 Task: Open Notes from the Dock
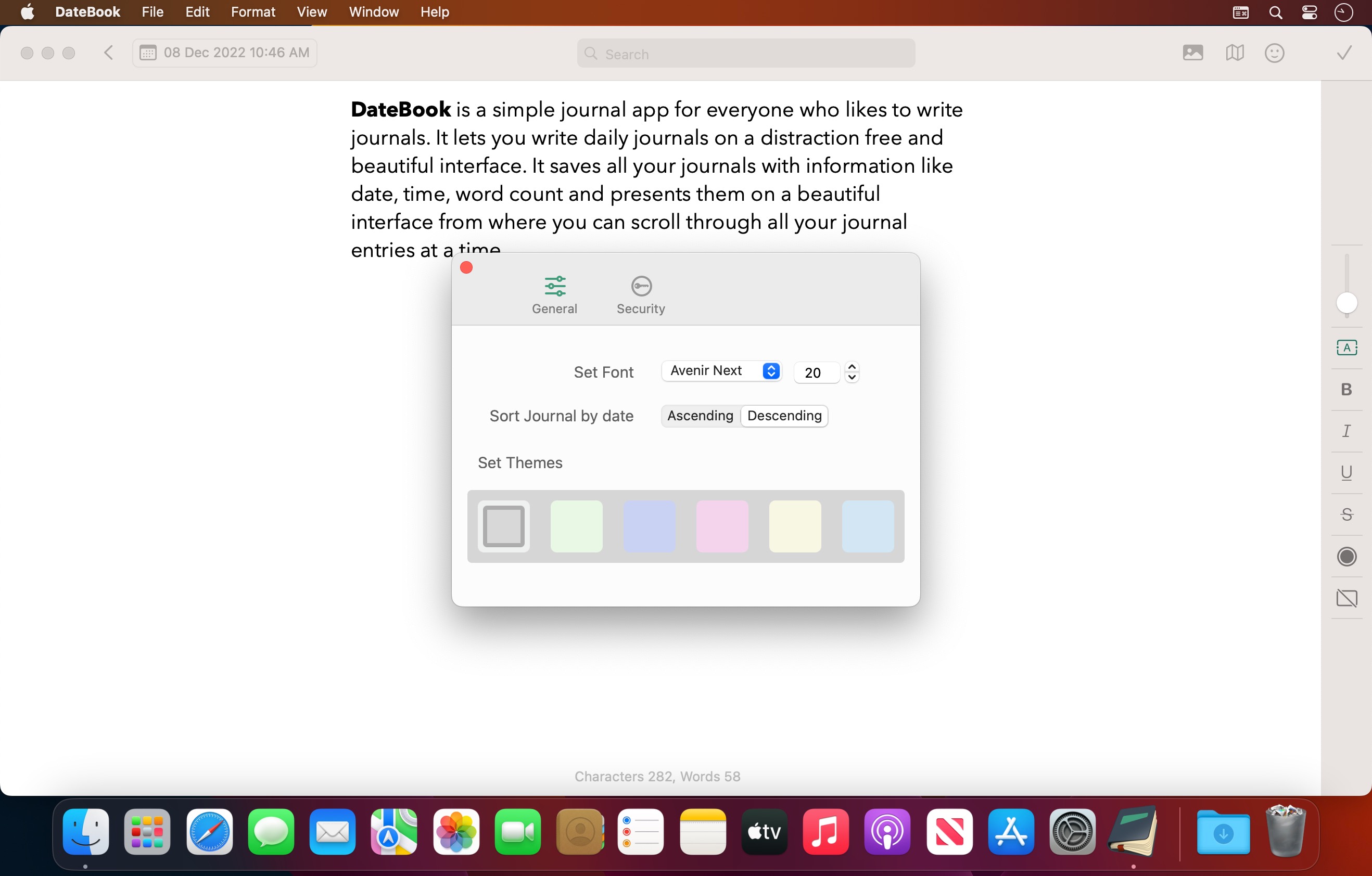click(703, 832)
